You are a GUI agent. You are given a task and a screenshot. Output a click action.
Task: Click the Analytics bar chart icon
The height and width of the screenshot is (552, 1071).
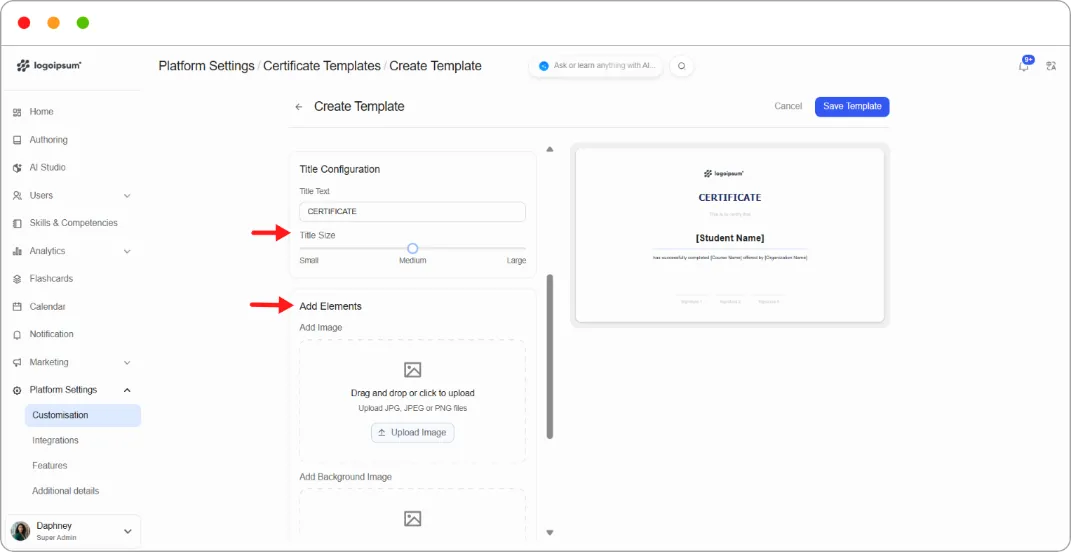[17, 251]
